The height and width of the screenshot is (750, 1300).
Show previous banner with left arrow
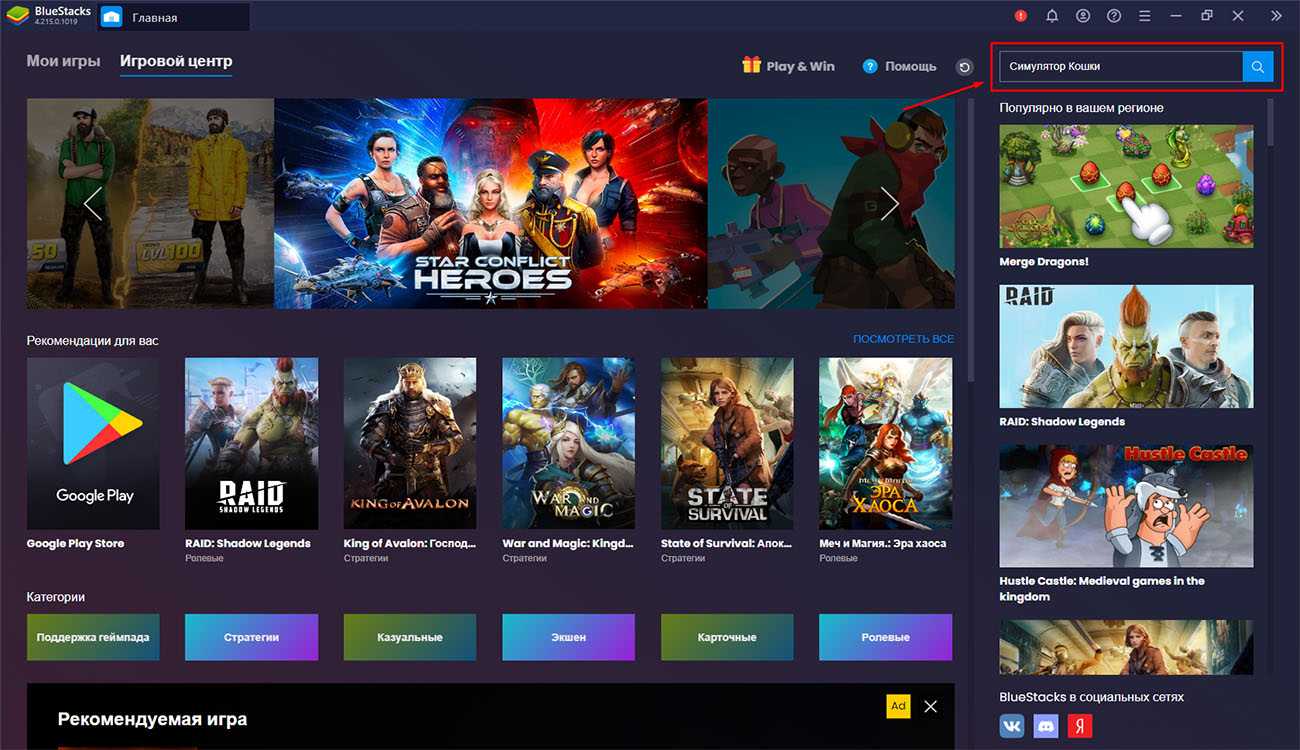(x=93, y=204)
